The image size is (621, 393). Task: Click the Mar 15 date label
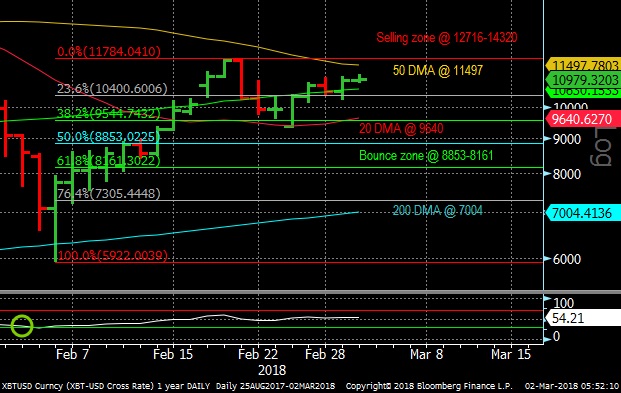511,354
